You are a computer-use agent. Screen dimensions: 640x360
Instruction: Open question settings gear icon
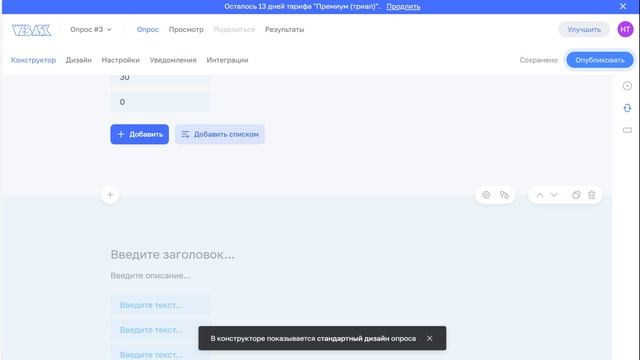coord(486,195)
